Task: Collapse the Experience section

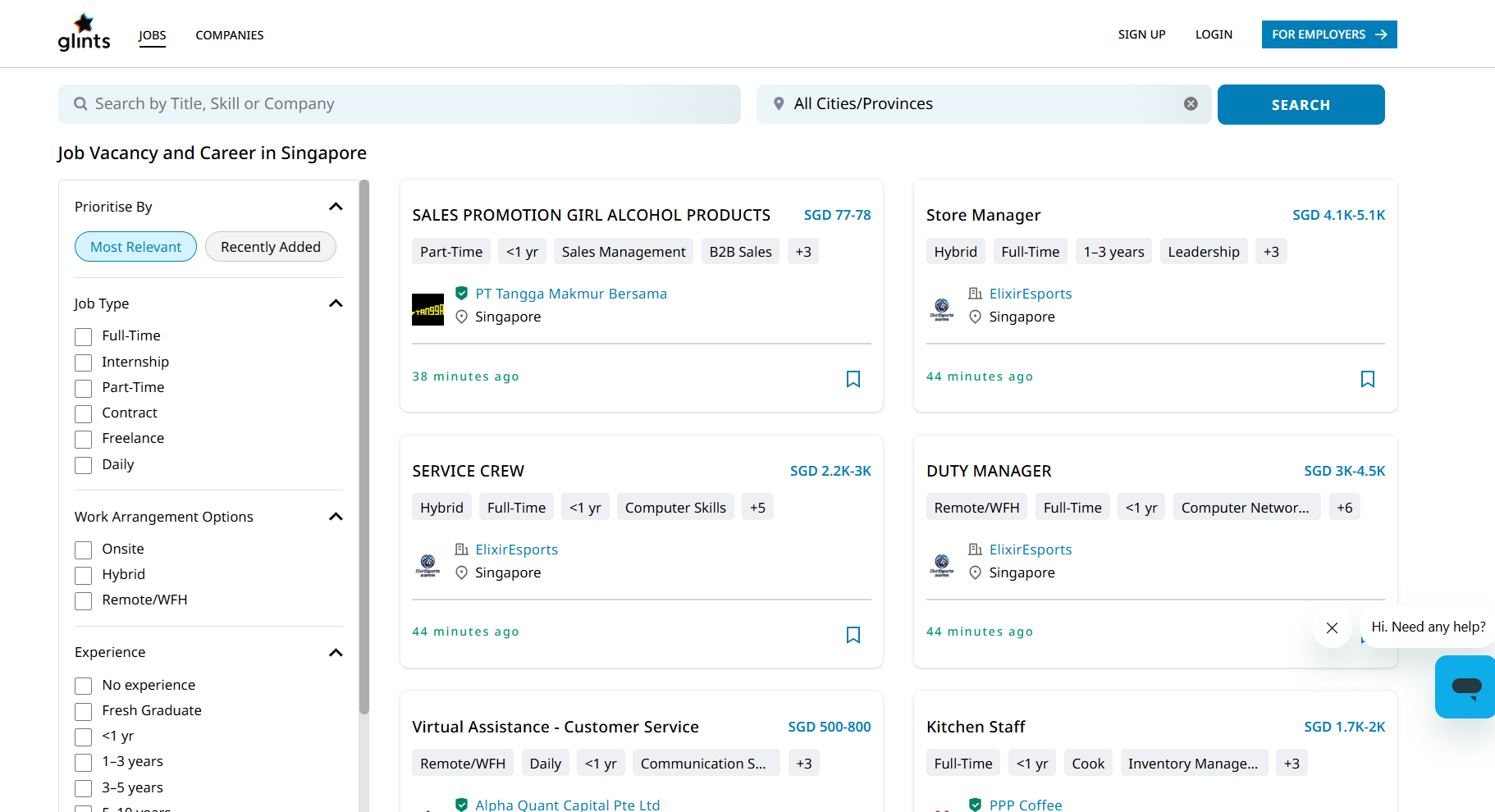Action: tap(336, 653)
